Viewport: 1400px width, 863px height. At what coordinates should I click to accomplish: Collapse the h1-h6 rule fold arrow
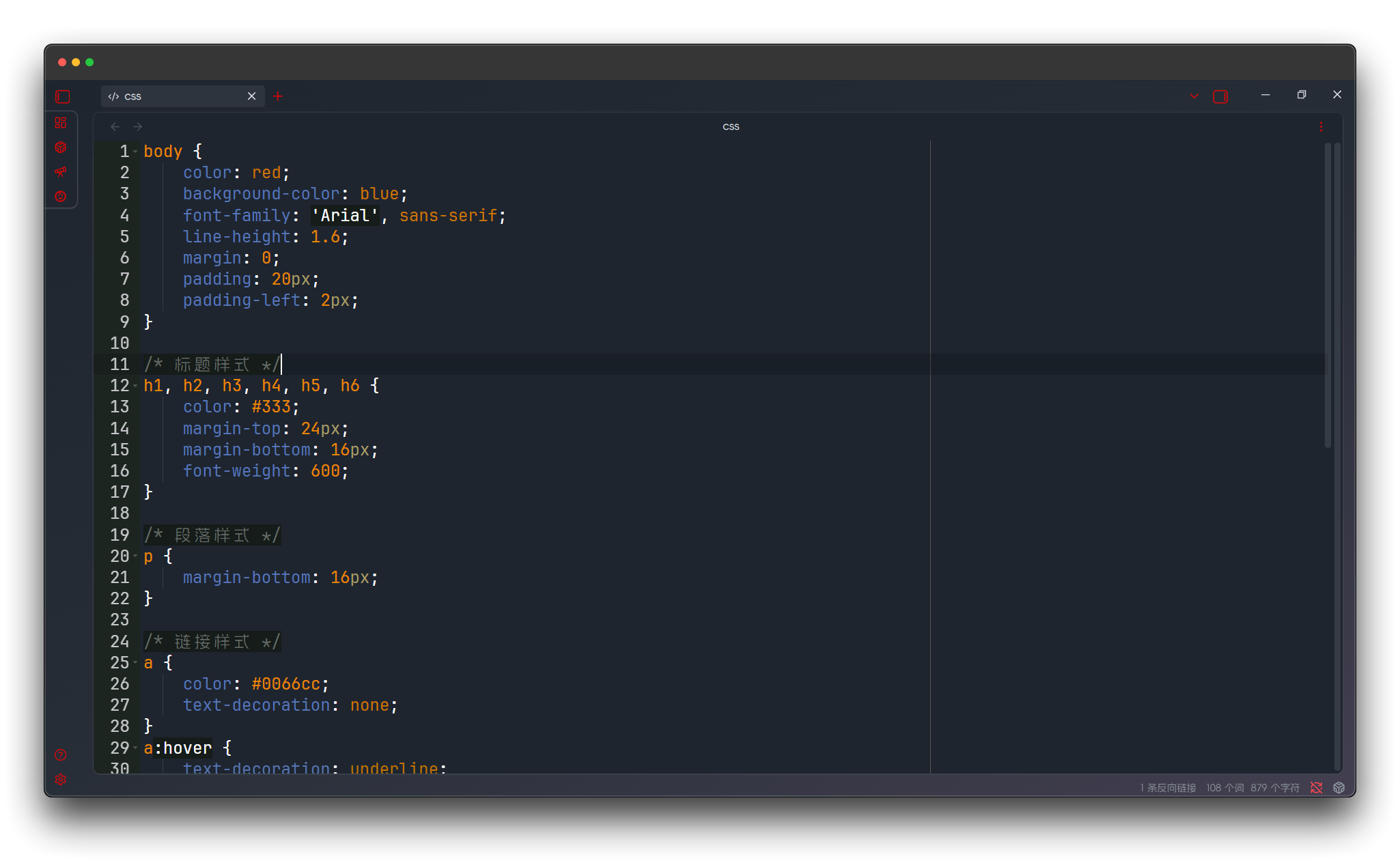136,386
